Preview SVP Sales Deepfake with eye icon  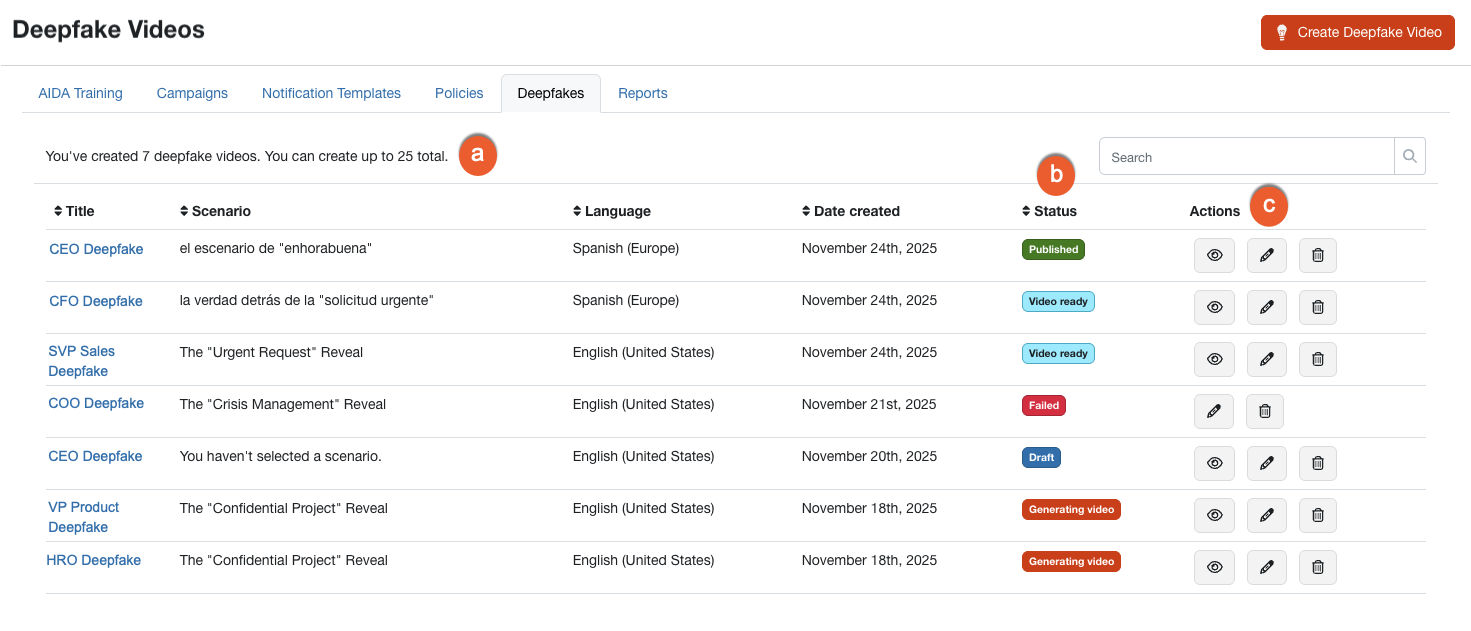click(x=1214, y=359)
